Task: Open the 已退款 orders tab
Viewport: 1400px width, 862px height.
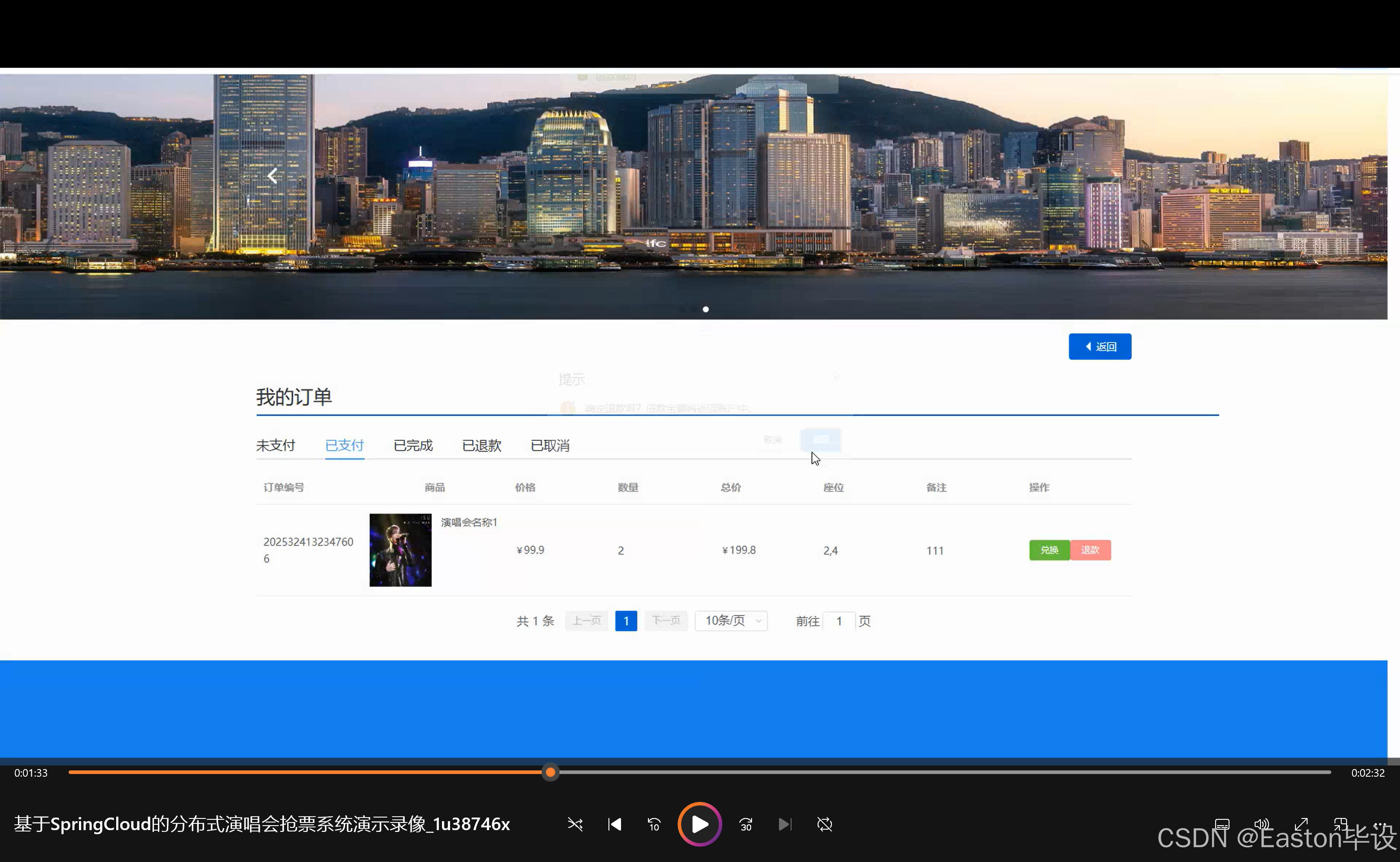Action: coord(481,445)
